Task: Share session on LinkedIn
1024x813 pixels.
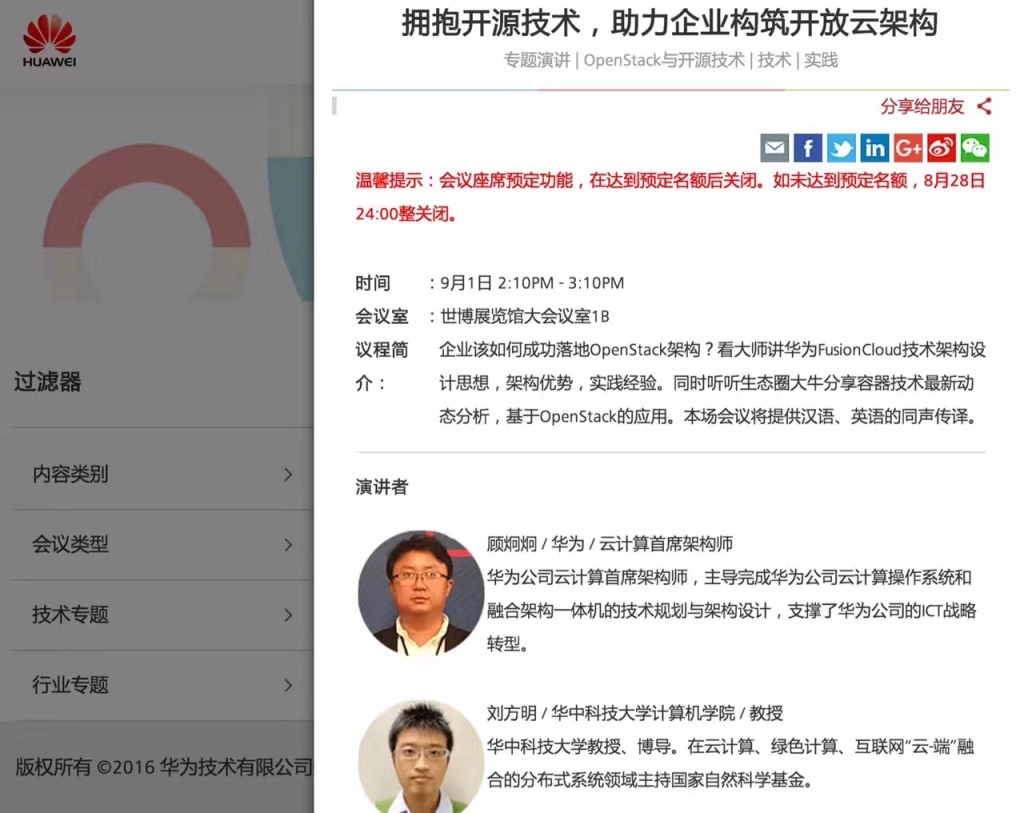Action: point(874,148)
